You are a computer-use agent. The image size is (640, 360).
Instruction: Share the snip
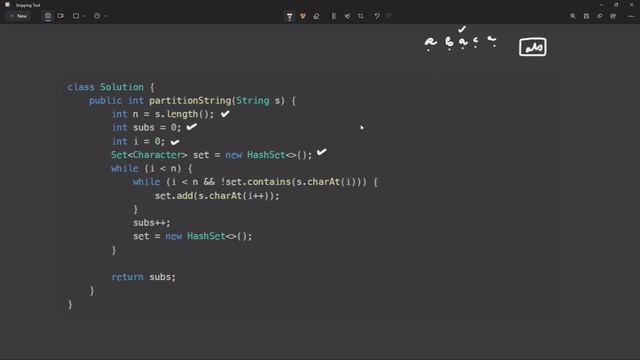pos(613,16)
